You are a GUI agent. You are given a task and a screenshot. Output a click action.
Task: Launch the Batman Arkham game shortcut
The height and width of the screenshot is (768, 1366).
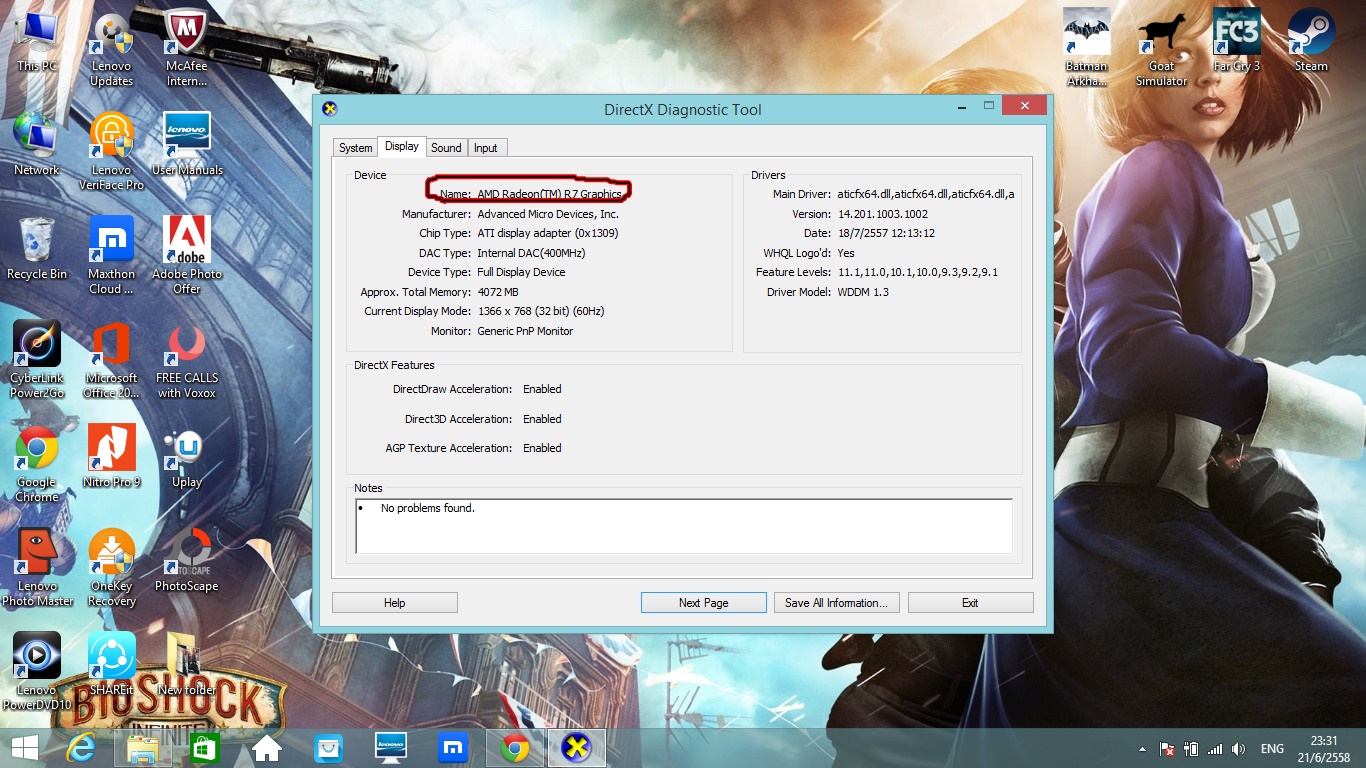click(1087, 49)
